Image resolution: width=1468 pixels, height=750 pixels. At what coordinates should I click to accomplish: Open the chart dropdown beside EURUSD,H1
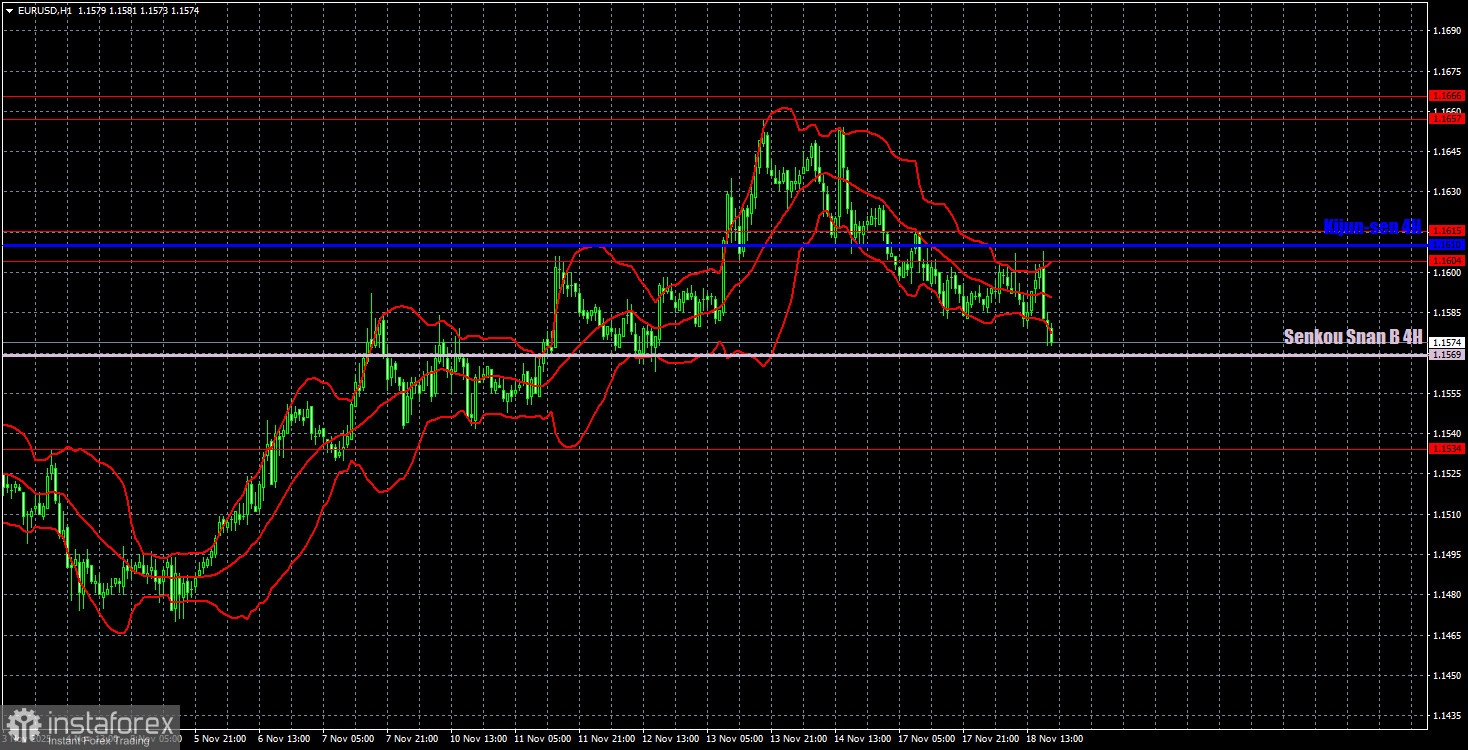[x=9, y=9]
